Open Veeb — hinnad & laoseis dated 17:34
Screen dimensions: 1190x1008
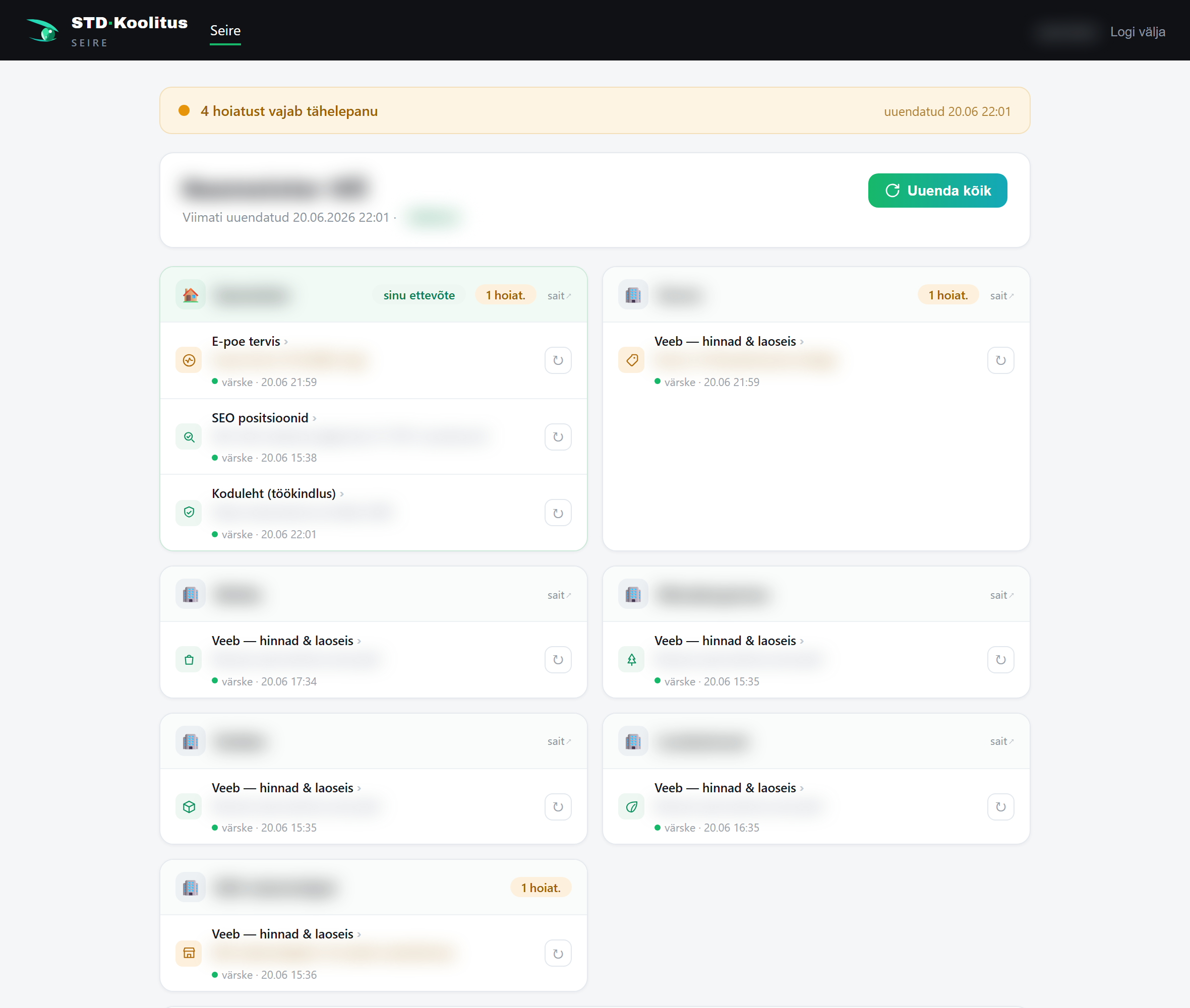tap(286, 641)
